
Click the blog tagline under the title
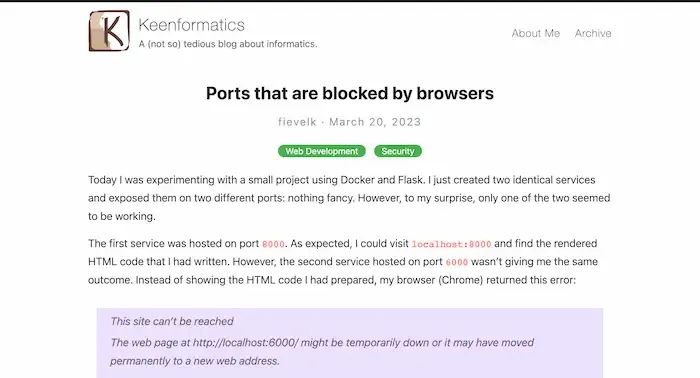(228, 44)
